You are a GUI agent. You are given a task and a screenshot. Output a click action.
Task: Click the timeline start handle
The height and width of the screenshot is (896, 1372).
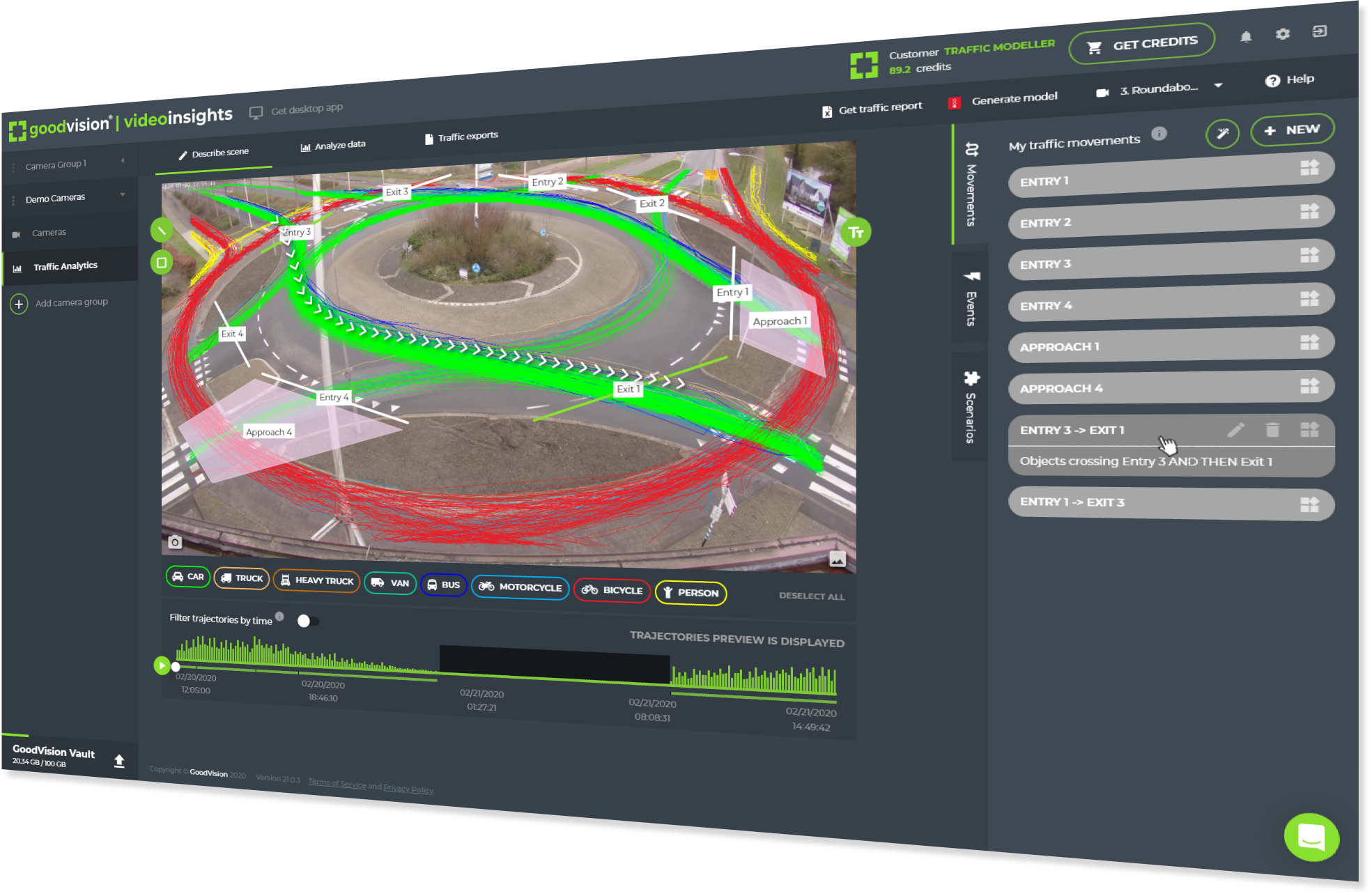pyautogui.click(x=176, y=667)
